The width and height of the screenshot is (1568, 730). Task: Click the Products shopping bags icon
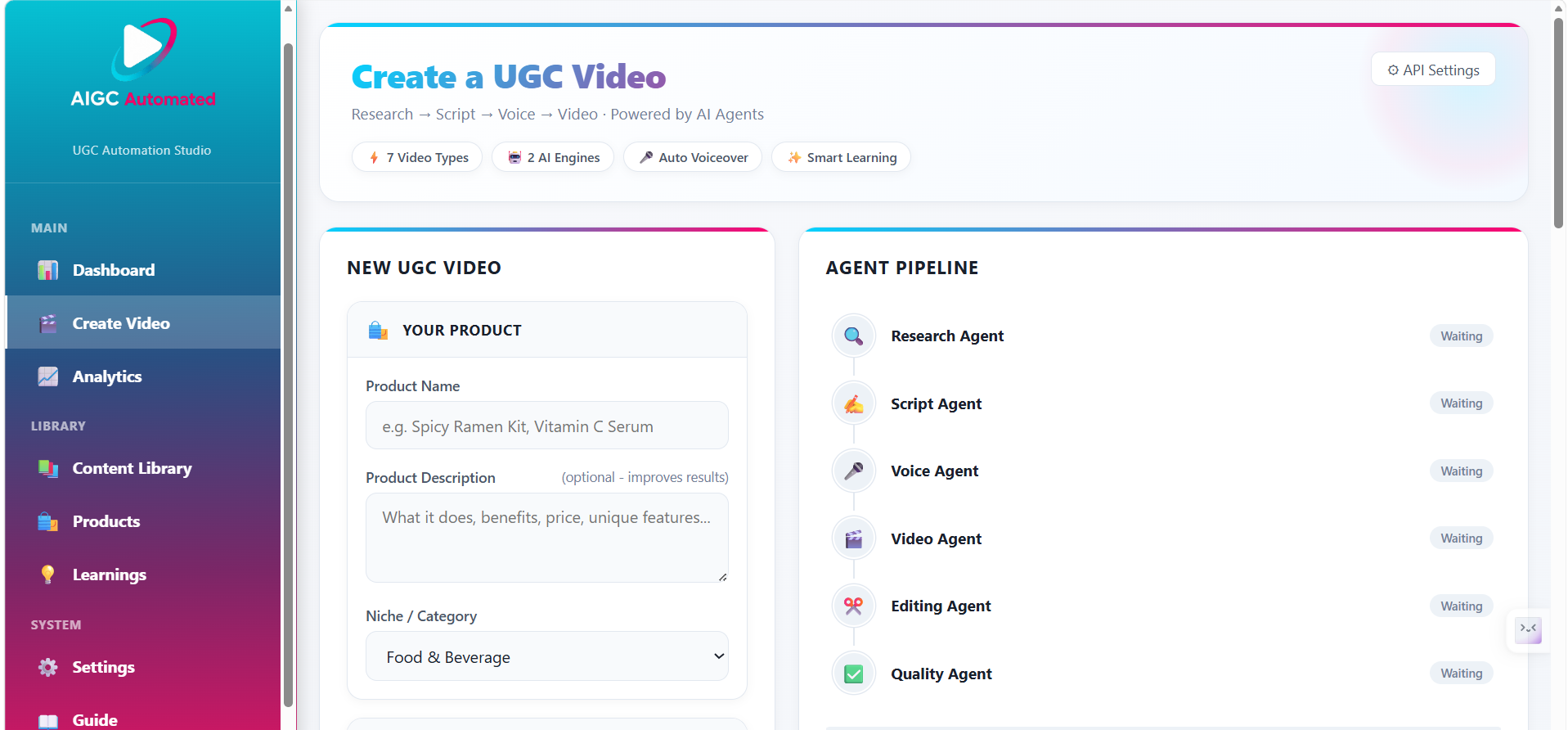(x=48, y=521)
